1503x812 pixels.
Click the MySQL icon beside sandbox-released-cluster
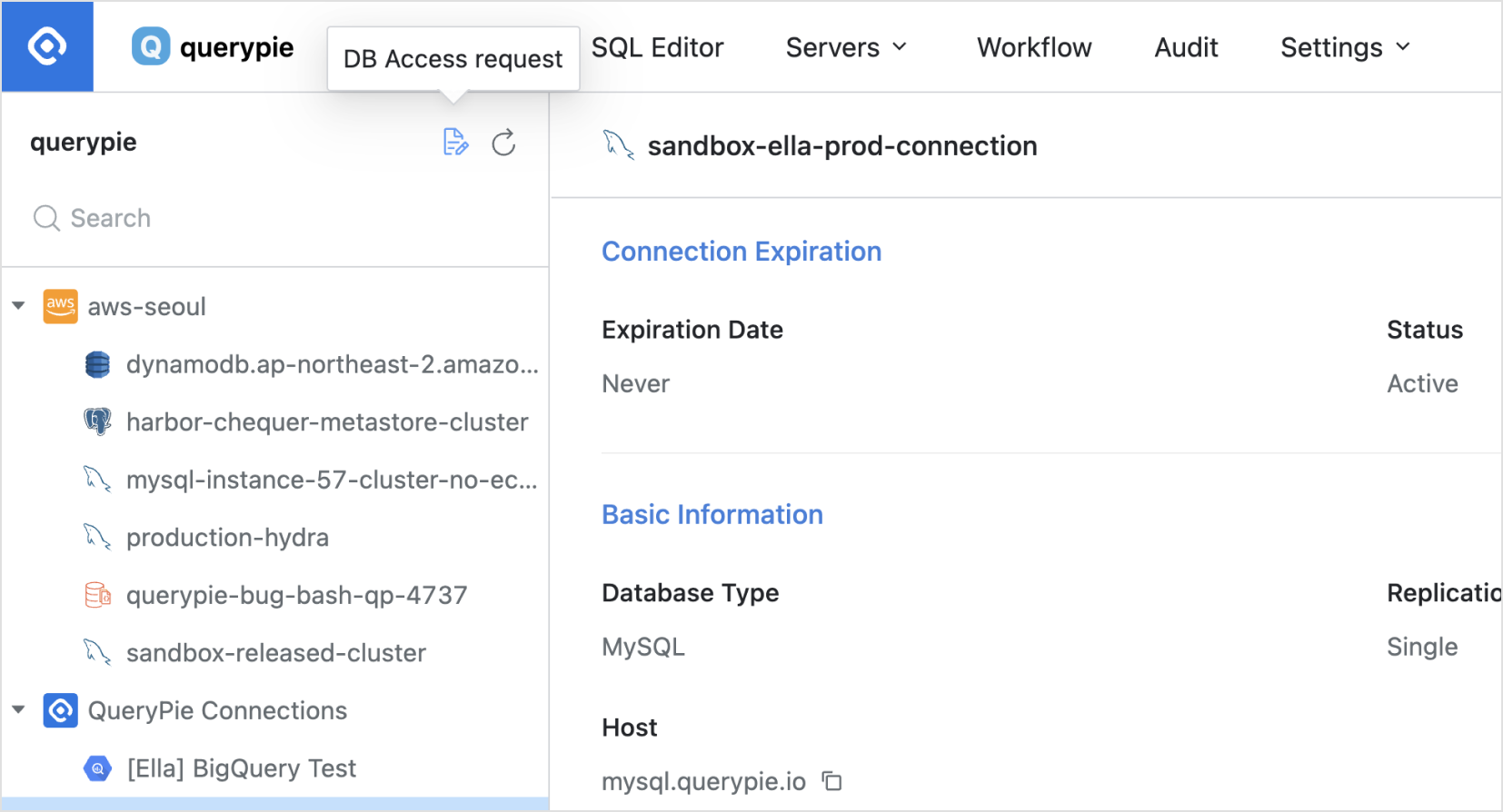coord(97,652)
